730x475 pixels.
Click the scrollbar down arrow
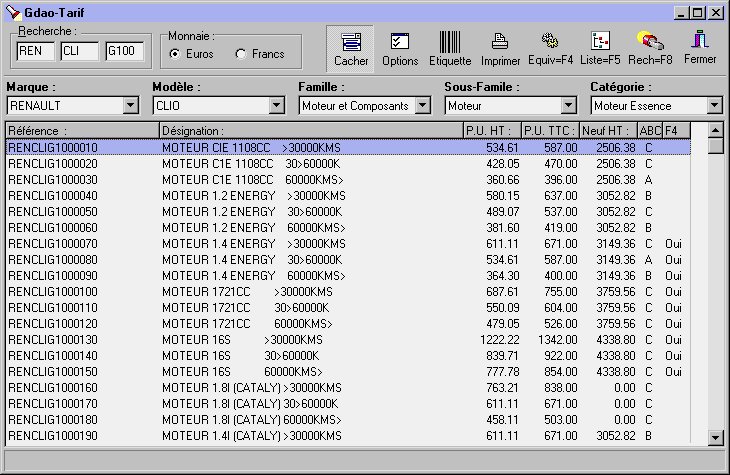point(716,437)
